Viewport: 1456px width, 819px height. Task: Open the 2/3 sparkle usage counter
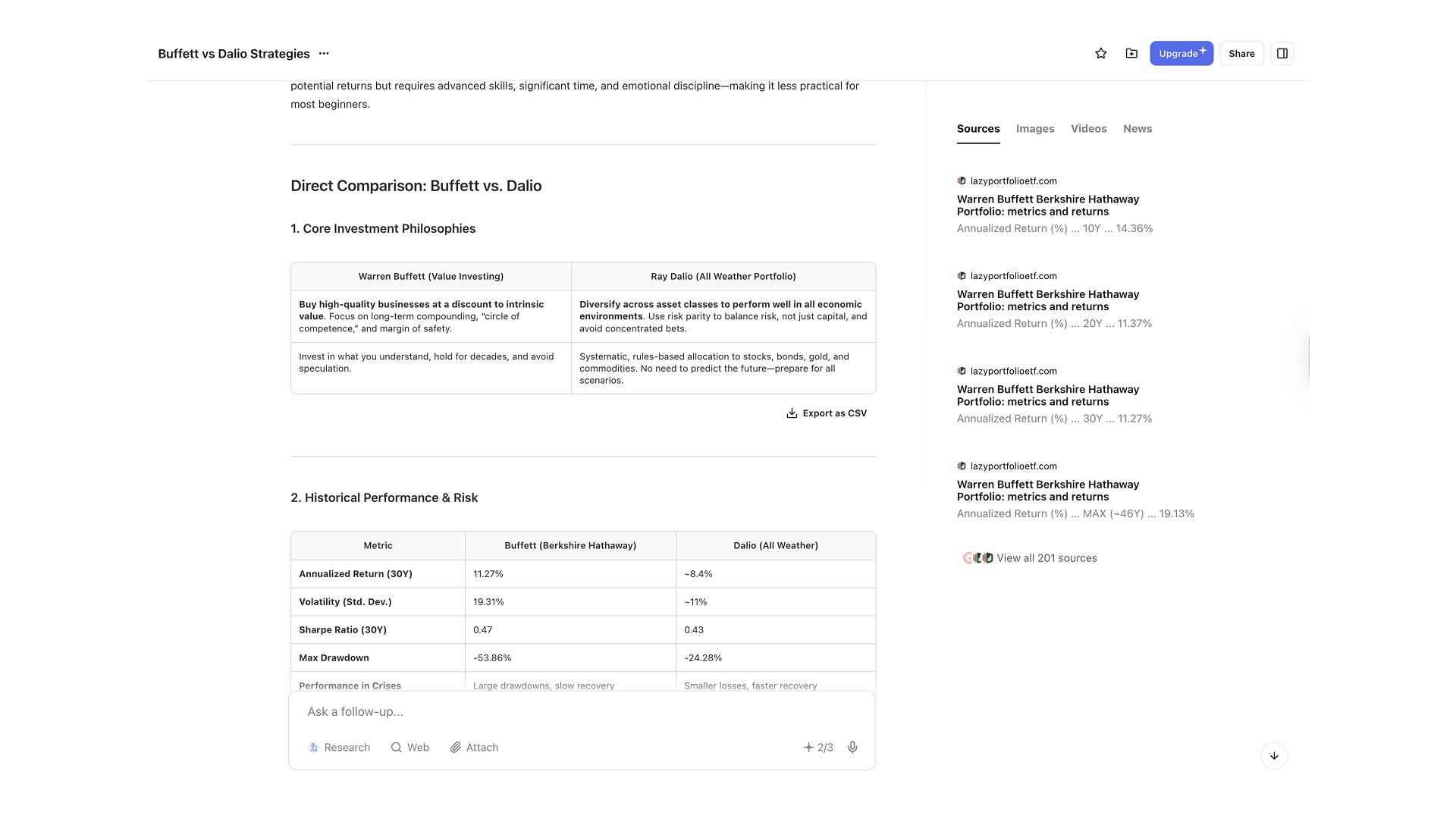pos(818,748)
